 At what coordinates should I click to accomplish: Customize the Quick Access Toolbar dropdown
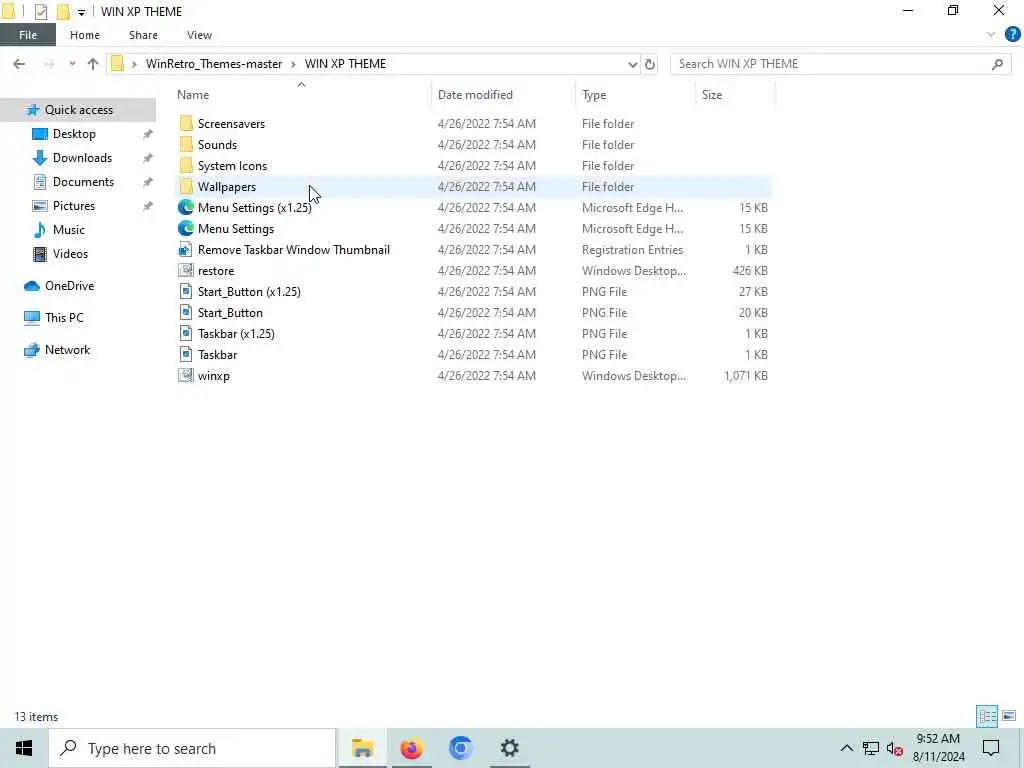81,12
